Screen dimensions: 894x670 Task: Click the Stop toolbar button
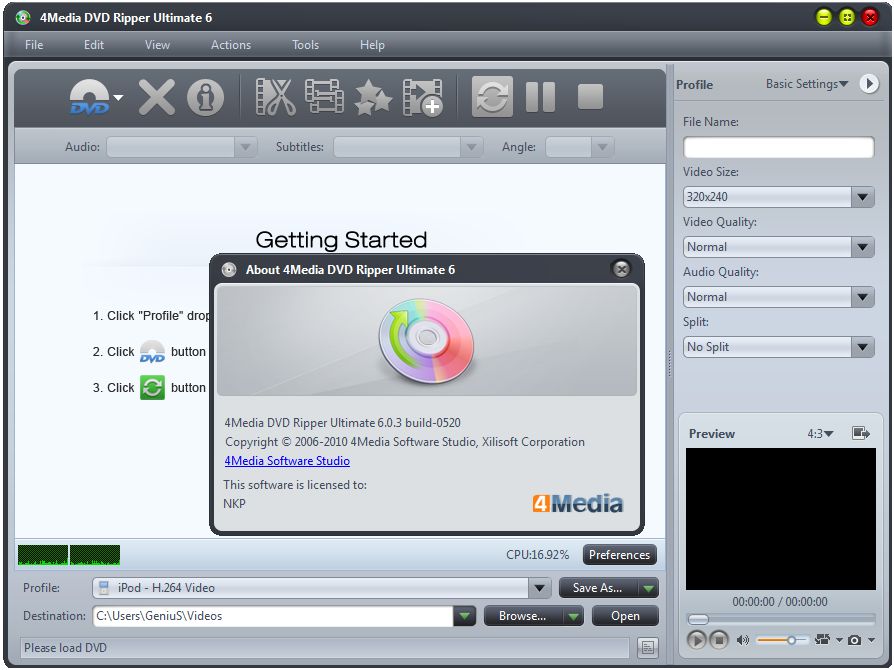(590, 96)
